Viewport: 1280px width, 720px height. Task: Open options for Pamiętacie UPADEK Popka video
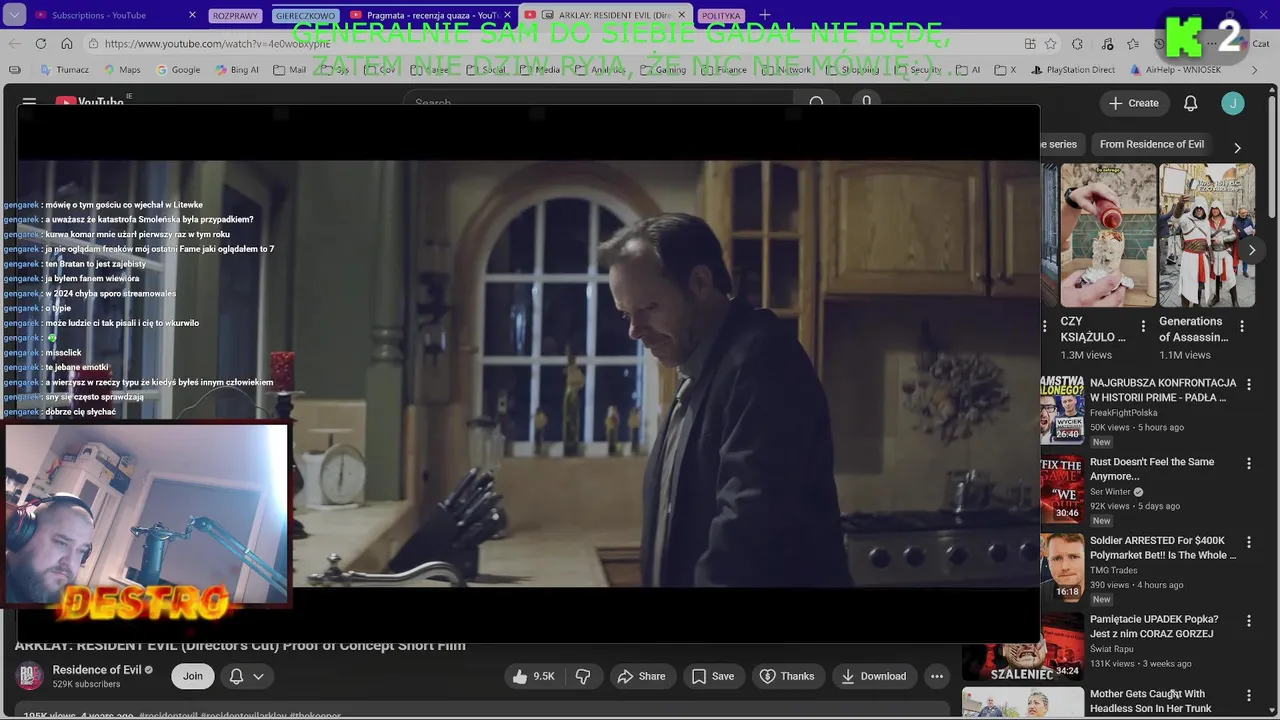1248,620
